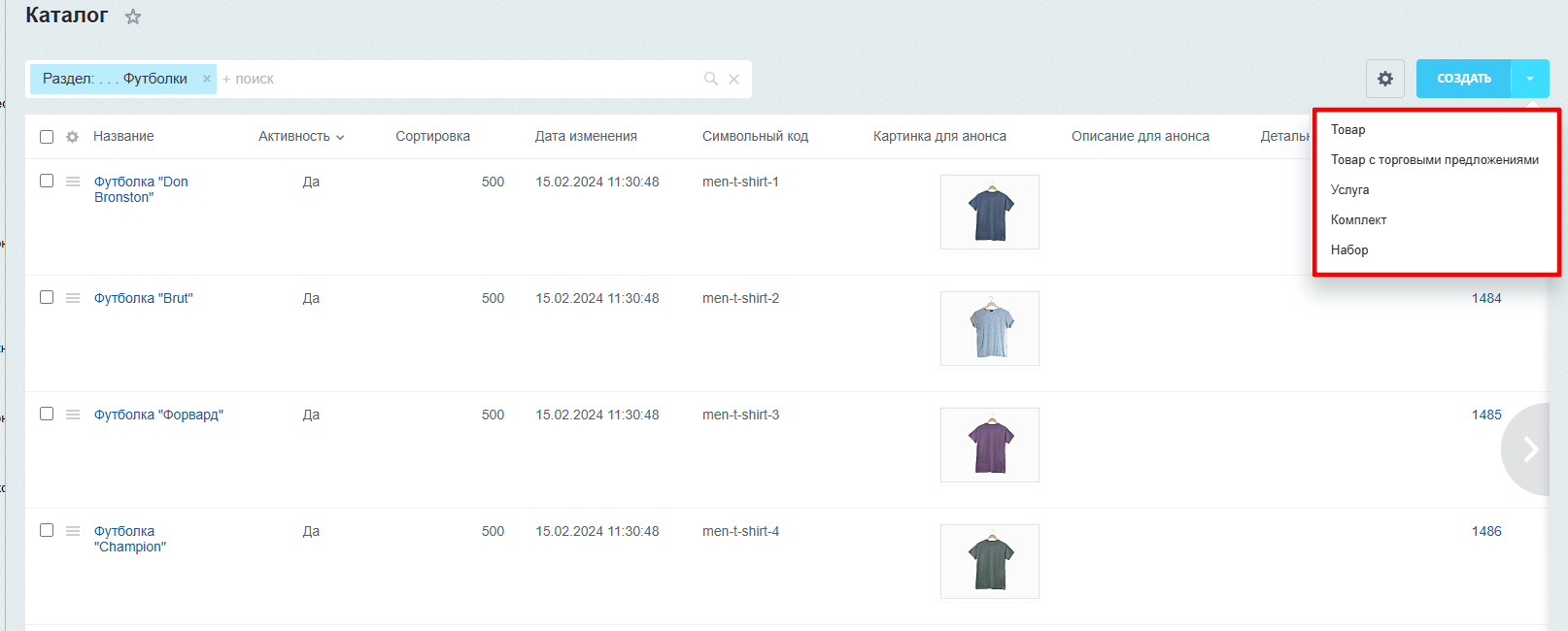This screenshot has width=1568, height=631.
Task: Open the Футболка "Форвард" product link
Action: click(158, 415)
